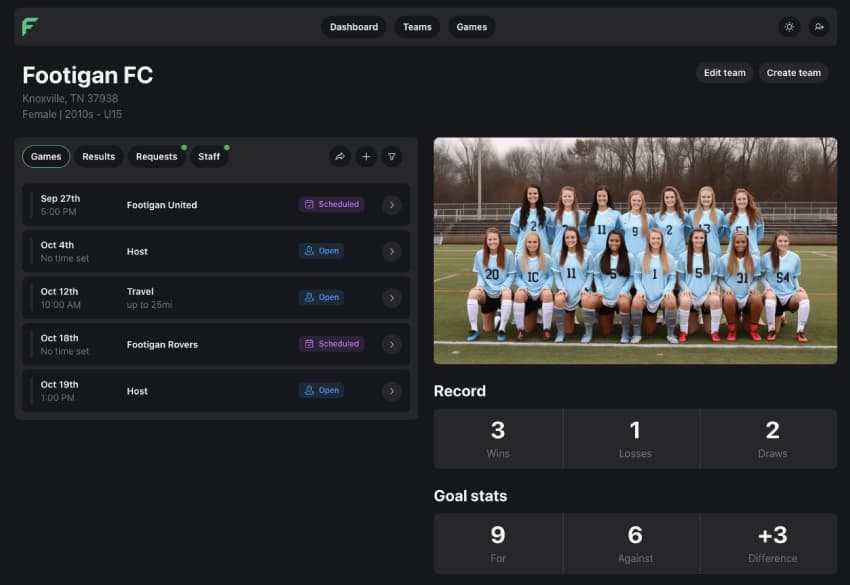Click the invite user icon at top right
The height and width of the screenshot is (585, 850).
point(819,28)
